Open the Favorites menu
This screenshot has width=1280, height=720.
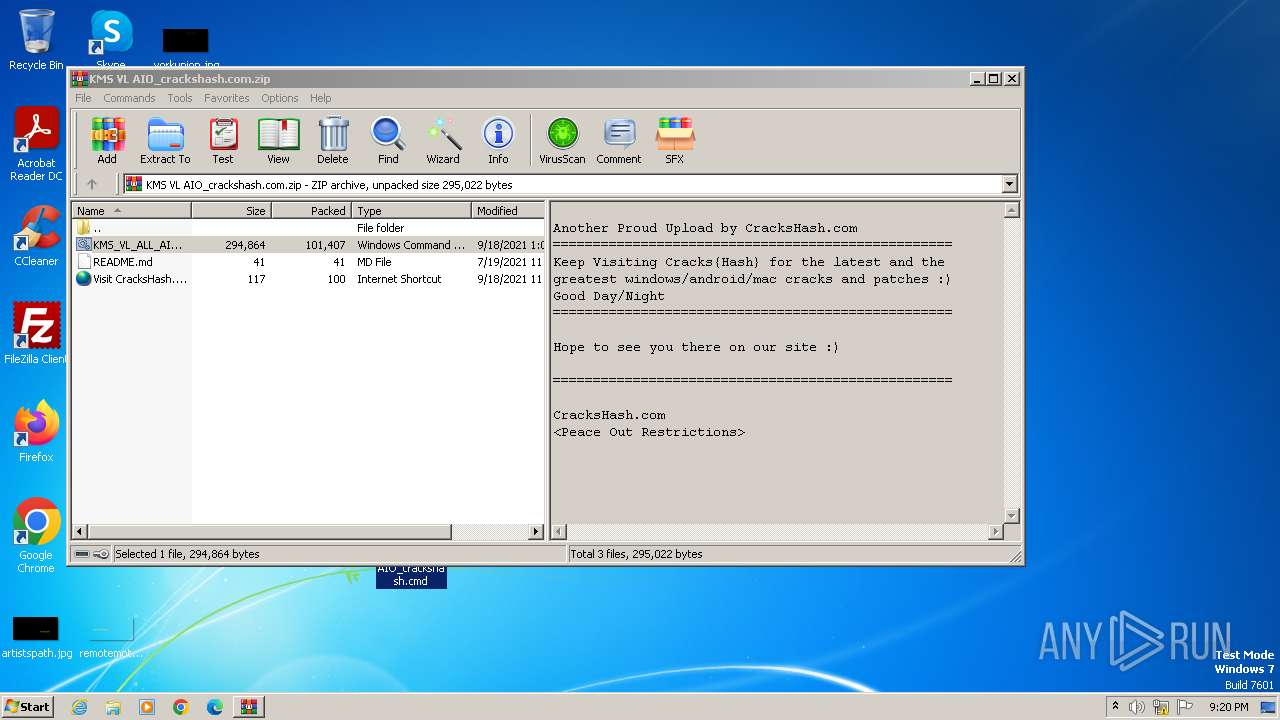227,98
